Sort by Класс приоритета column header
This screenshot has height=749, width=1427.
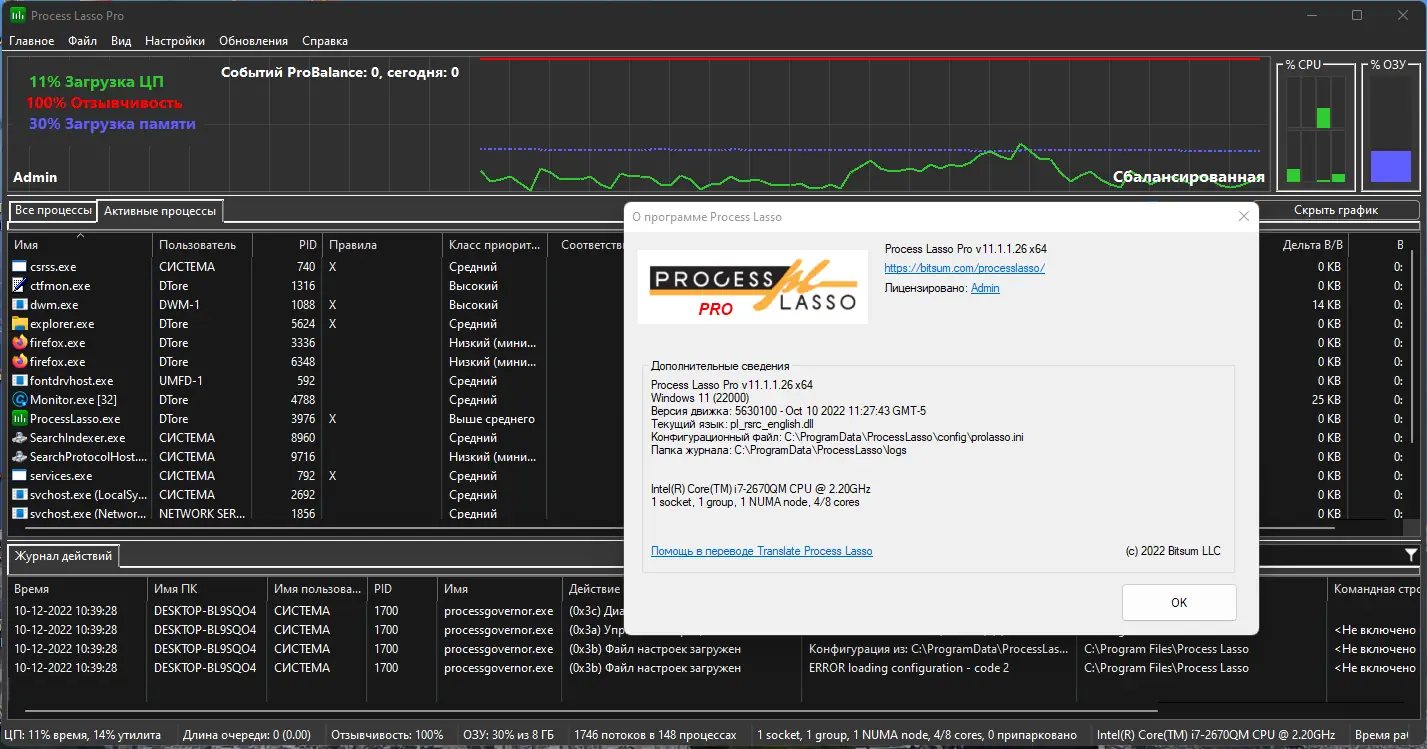click(495, 245)
